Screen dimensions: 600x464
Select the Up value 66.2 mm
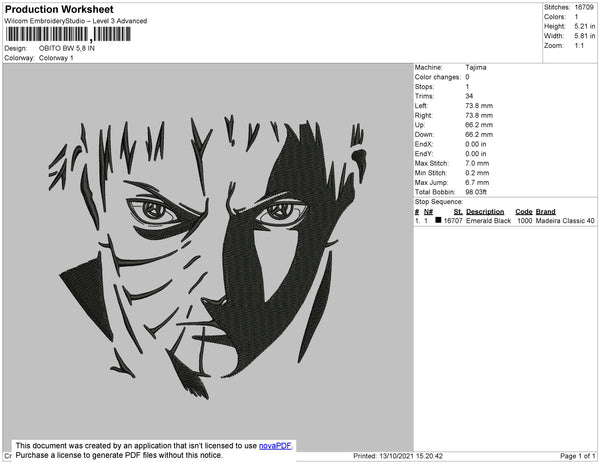click(479, 125)
